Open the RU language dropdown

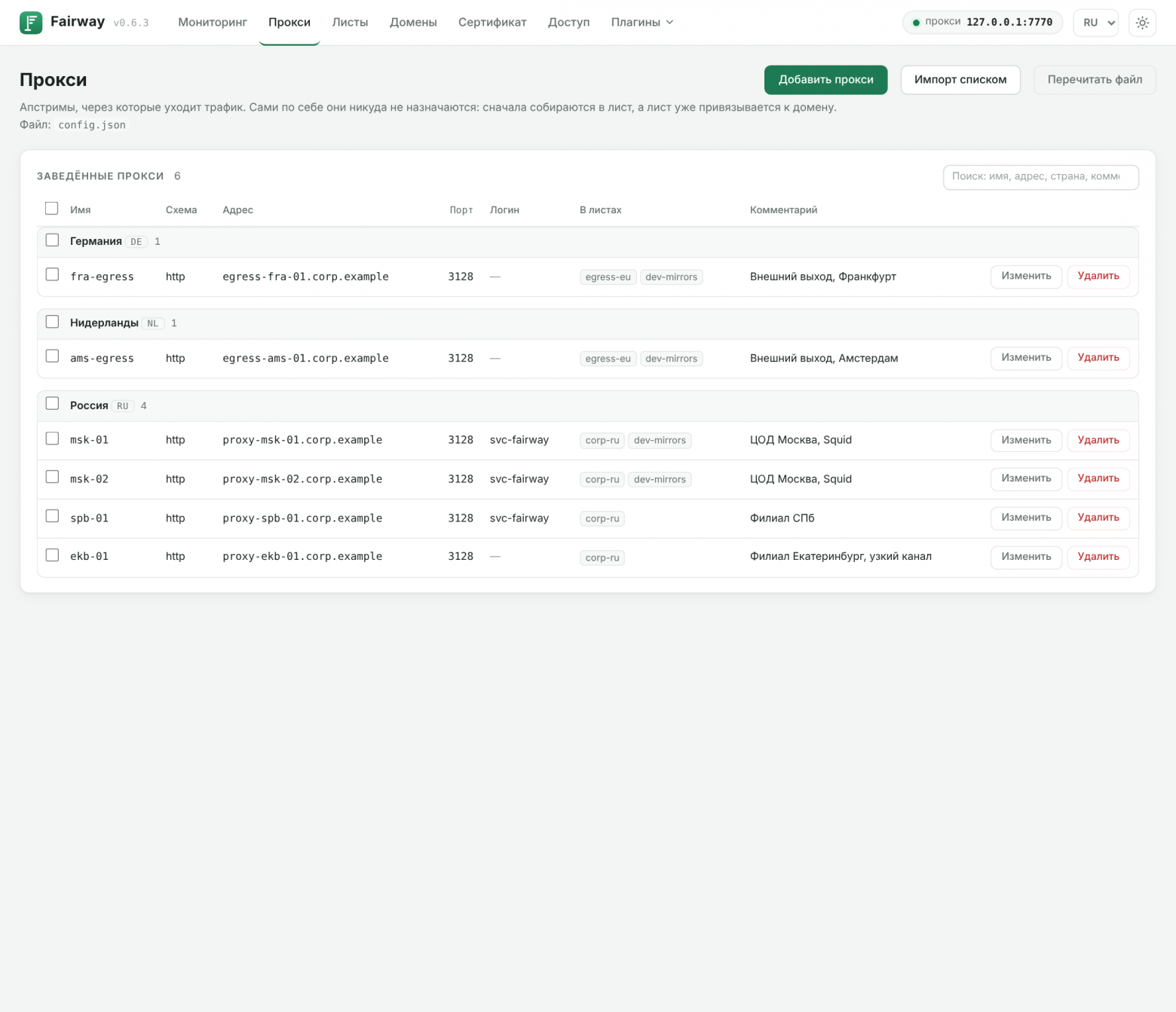click(1096, 23)
